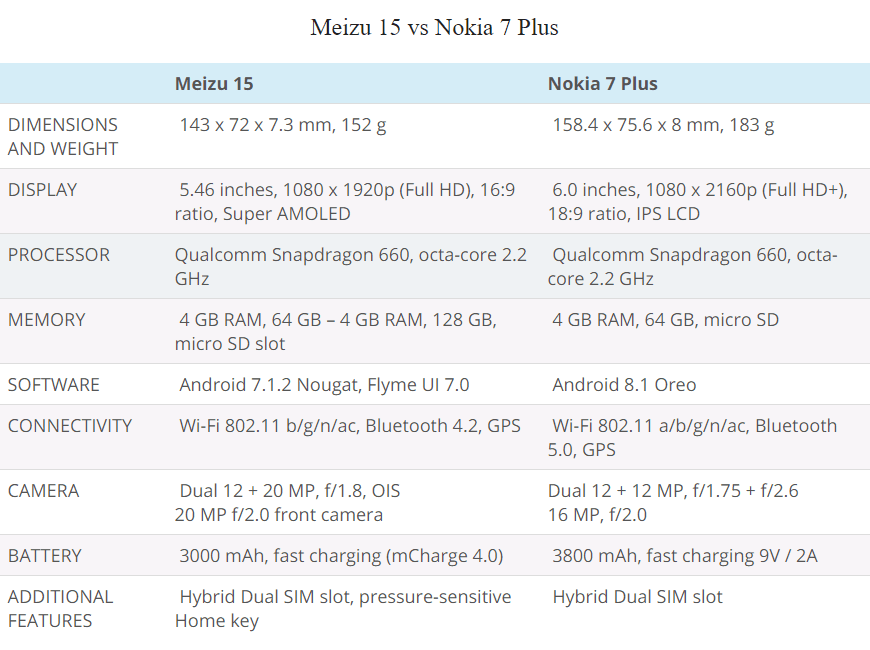Click the Android 7.1.2 Nougat Flyme UI cell

(324, 385)
